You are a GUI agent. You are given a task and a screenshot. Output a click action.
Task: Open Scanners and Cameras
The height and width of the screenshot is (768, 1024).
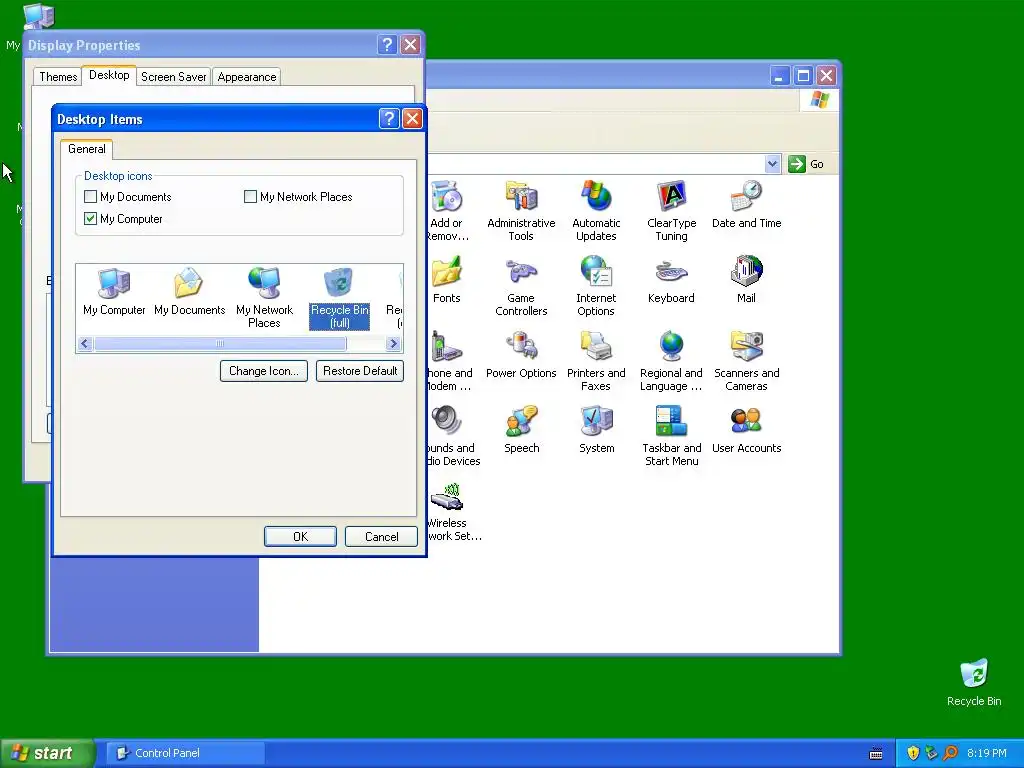point(746,361)
